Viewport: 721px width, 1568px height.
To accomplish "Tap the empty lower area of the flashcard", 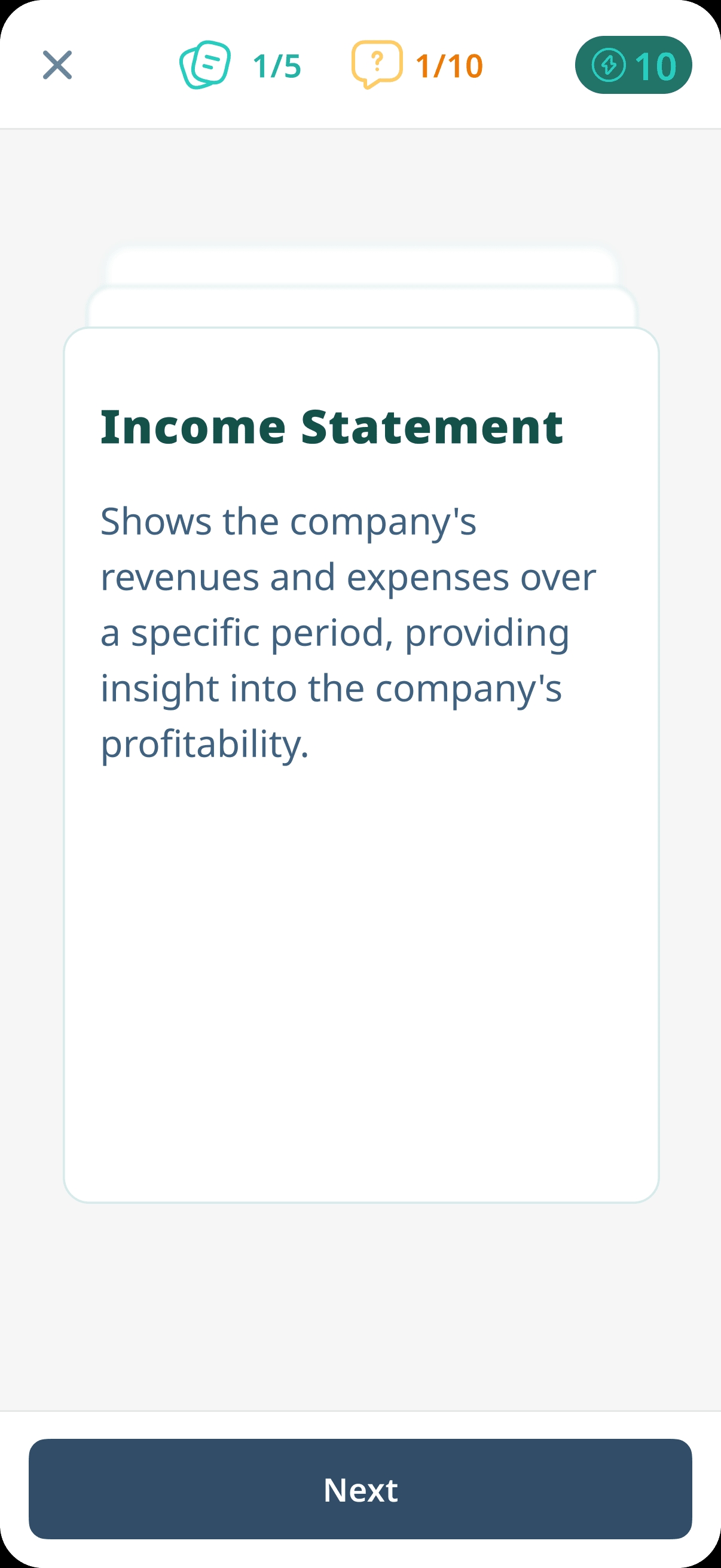I will click(x=362, y=986).
